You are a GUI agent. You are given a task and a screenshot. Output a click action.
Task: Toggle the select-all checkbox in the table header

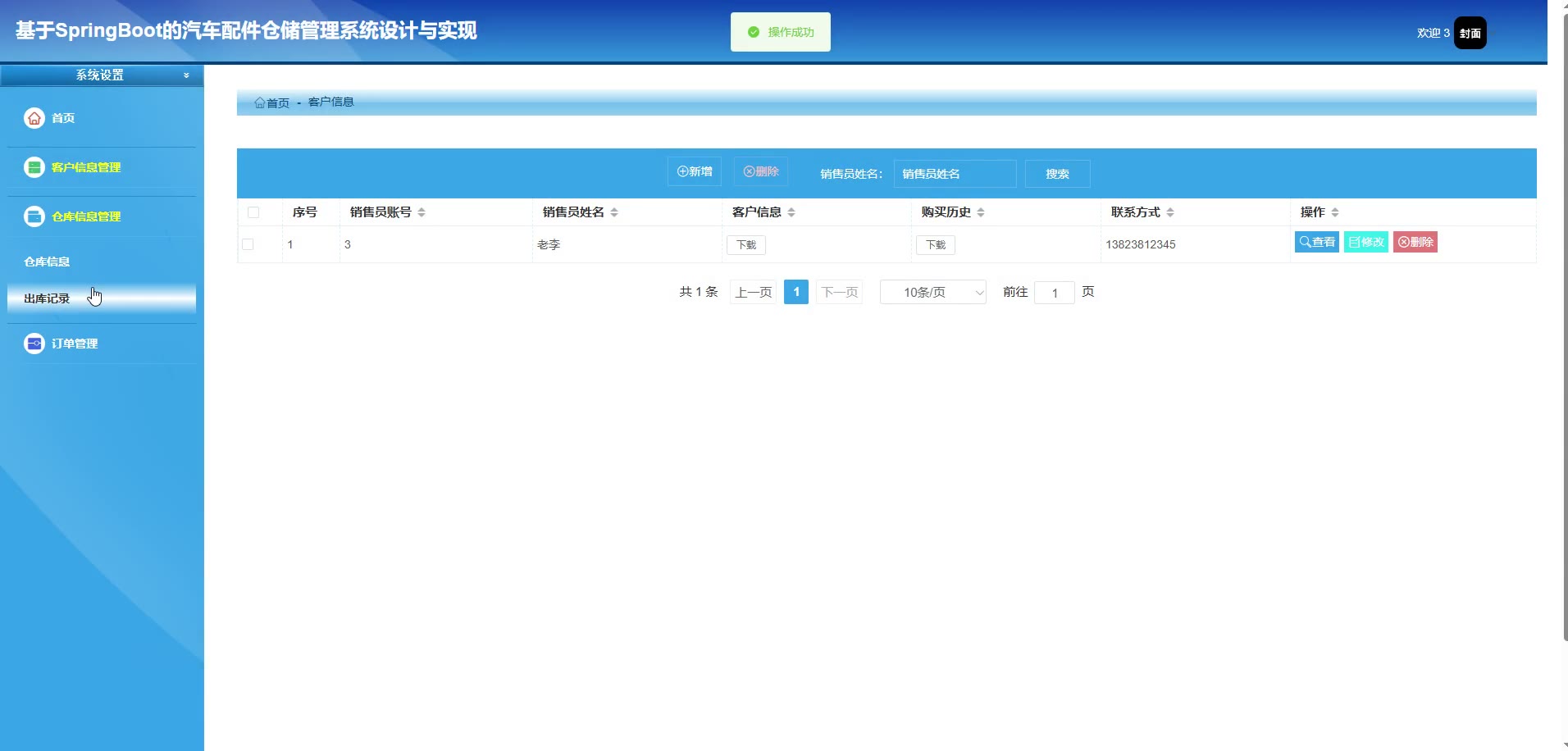(253, 212)
